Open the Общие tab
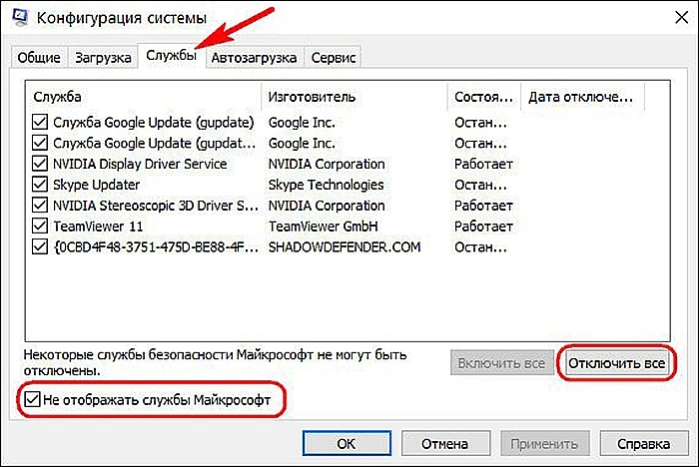 point(39,57)
